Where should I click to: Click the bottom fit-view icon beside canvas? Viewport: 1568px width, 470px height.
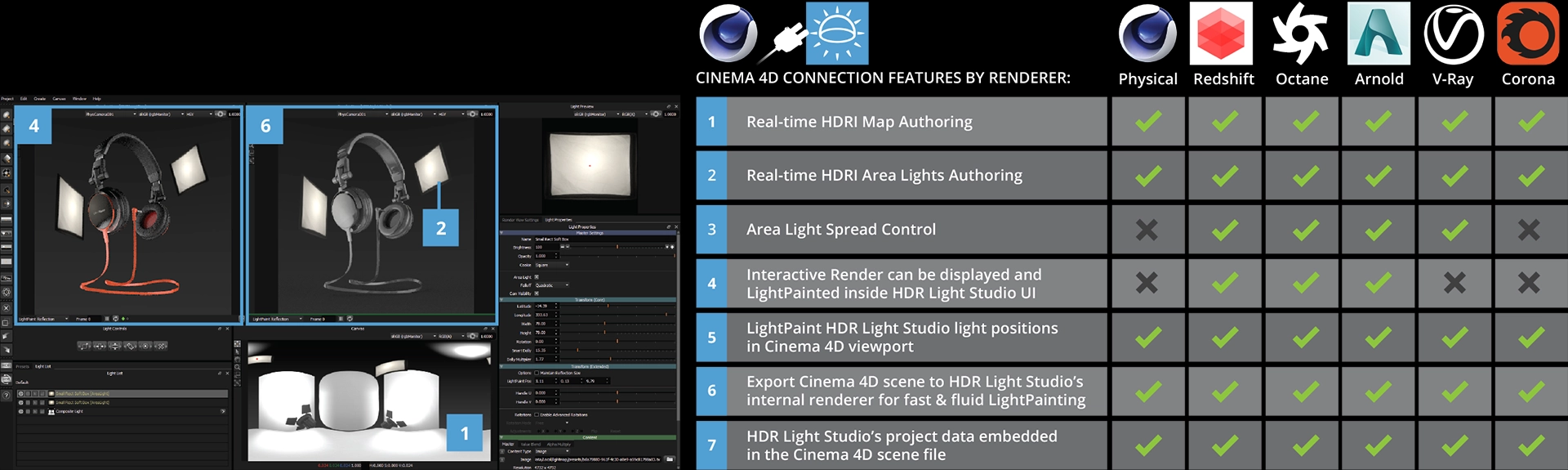pyautogui.click(x=238, y=383)
